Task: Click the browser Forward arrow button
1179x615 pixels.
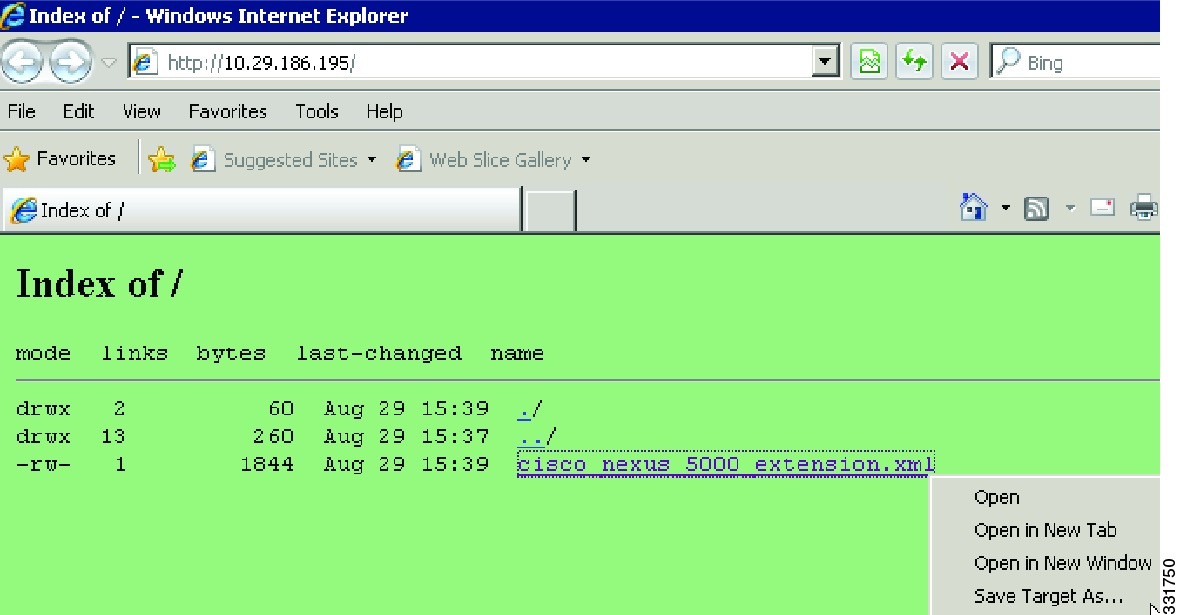Action: tap(70, 62)
